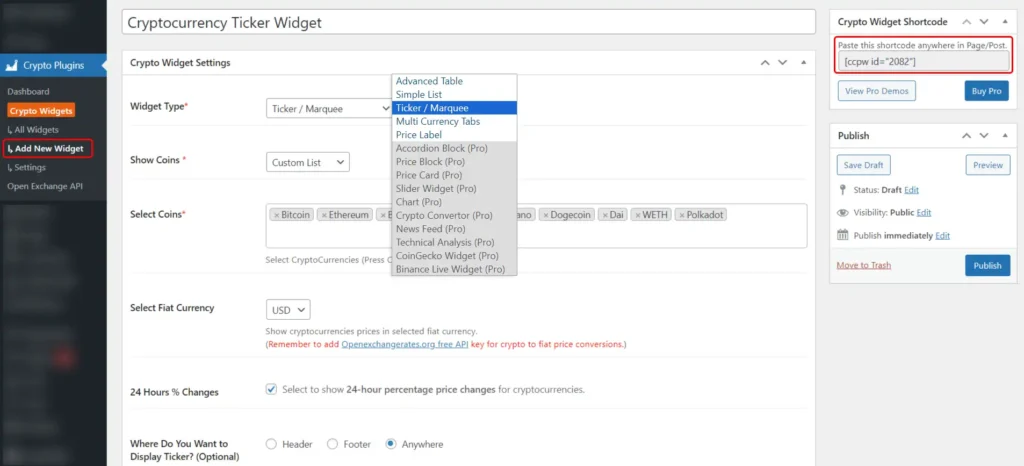
Task: Remove WETH from selected coins
Action: click(x=637, y=215)
